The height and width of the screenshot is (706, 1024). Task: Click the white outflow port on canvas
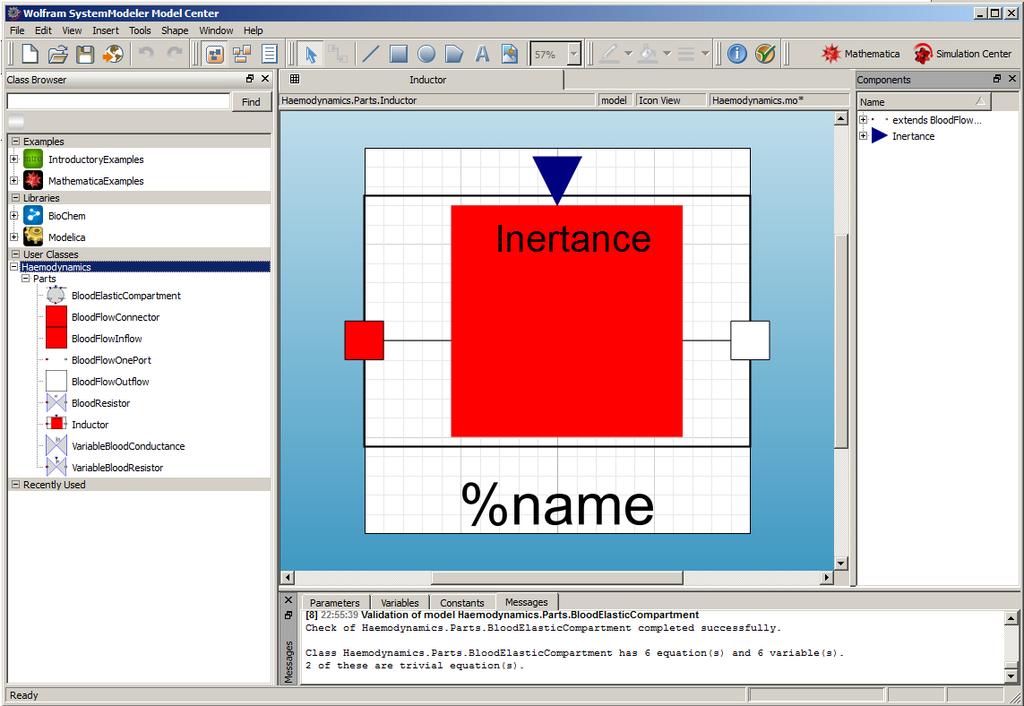pyautogui.click(x=750, y=340)
